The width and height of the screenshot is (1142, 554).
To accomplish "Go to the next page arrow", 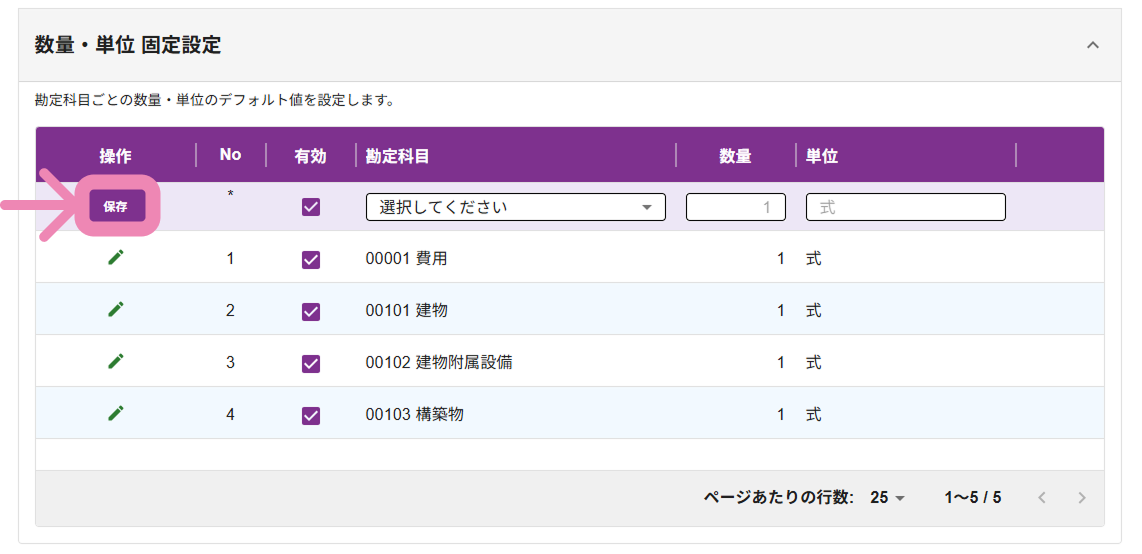I will pos(1081,497).
